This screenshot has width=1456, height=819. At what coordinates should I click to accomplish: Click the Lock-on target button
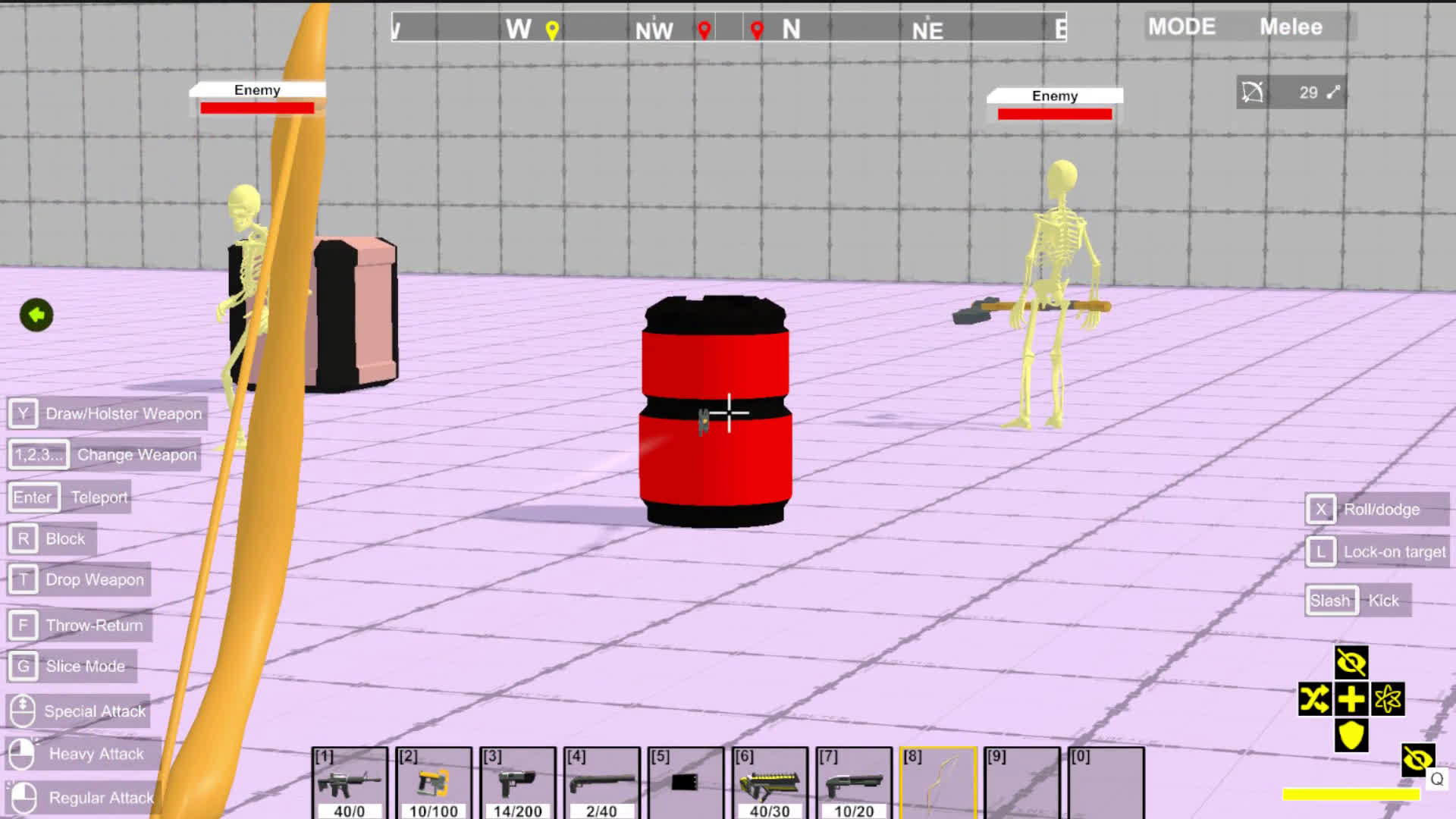point(1376,552)
